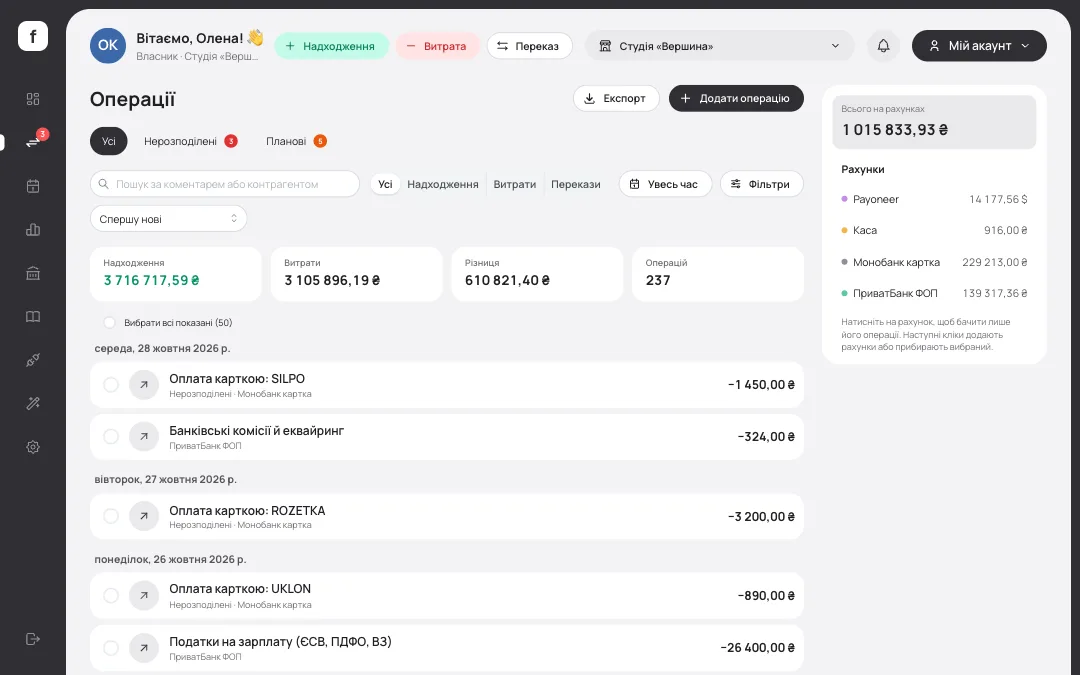The height and width of the screenshot is (675, 1080).
Task: Open the calendar icon in sidebar
Action: 32,186
